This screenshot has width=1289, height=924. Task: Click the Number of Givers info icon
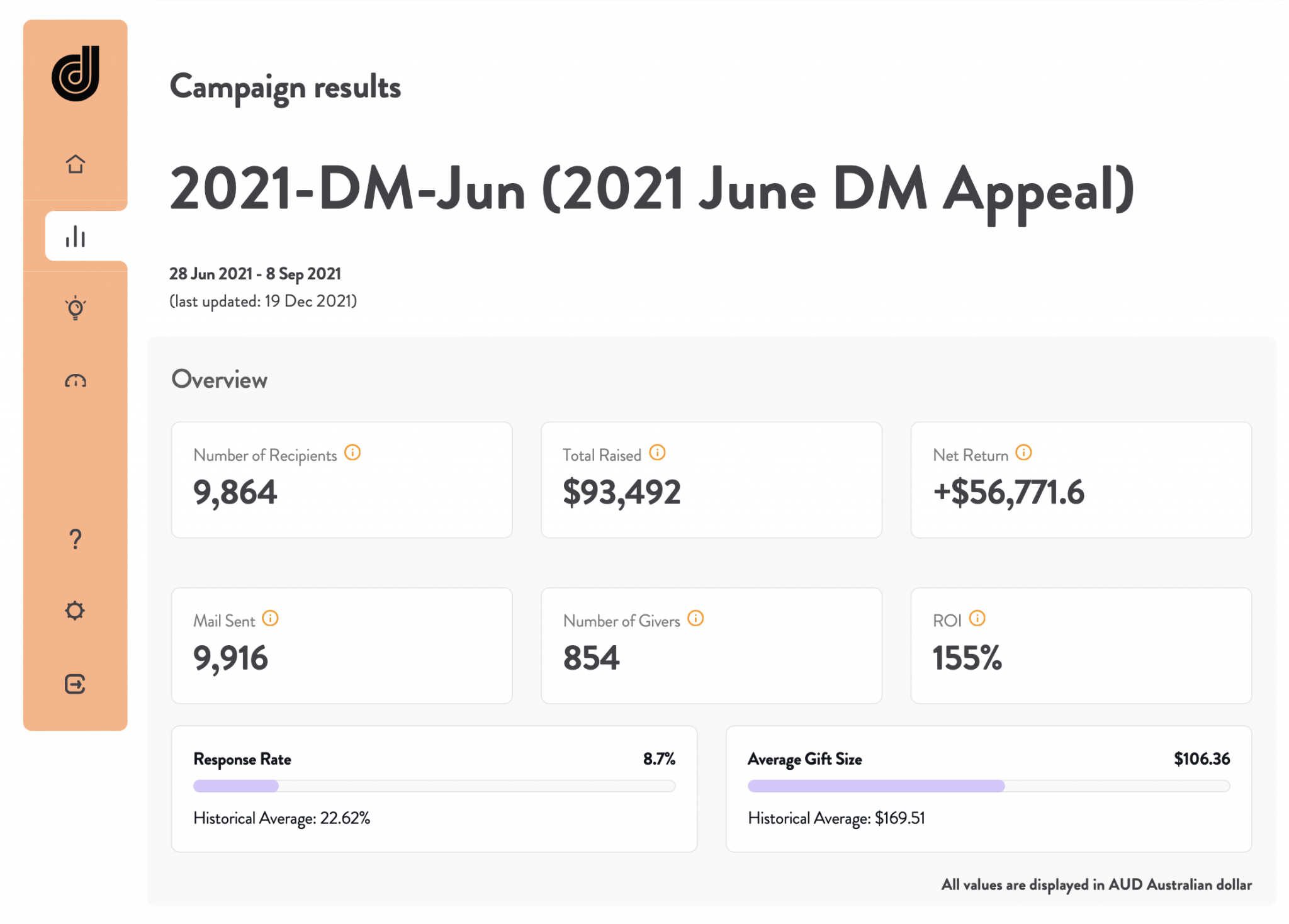(x=695, y=619)
